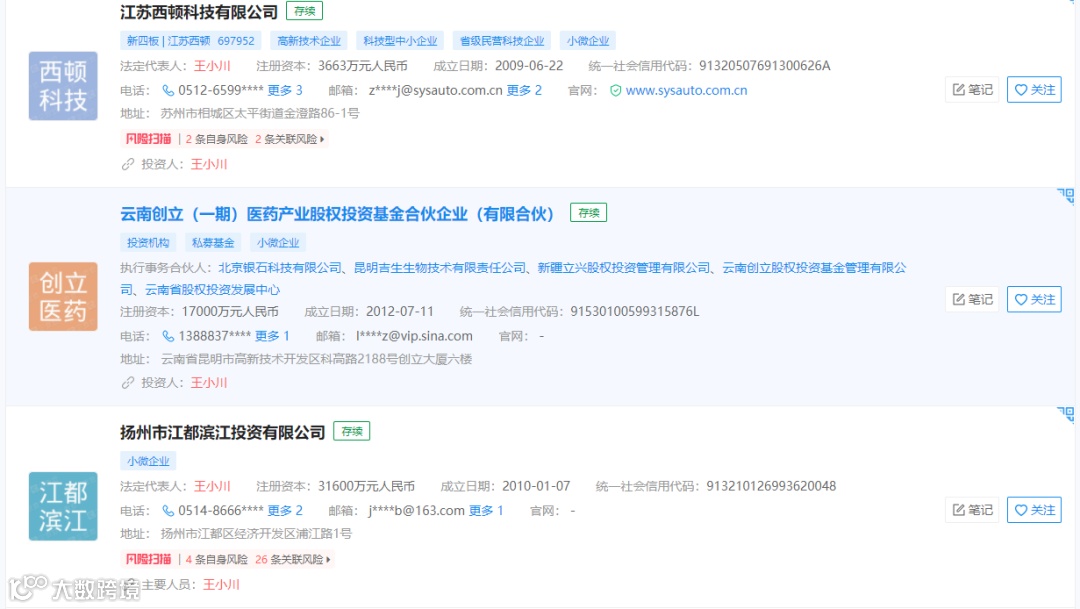Expand 2 条关联风险 arrow for 江苏西顿

point(322,139)
